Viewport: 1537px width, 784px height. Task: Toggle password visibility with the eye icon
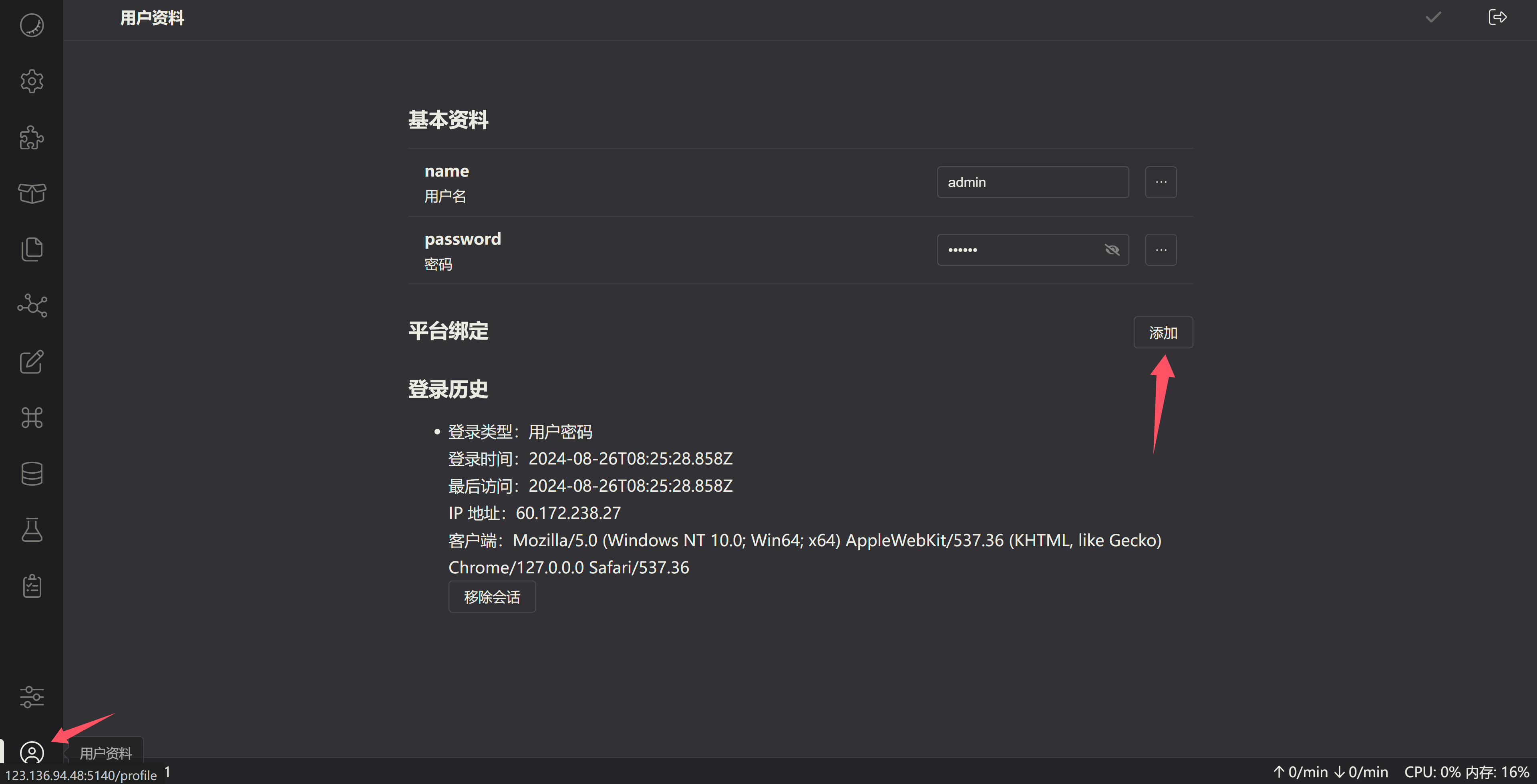(x=1112, y=249)
